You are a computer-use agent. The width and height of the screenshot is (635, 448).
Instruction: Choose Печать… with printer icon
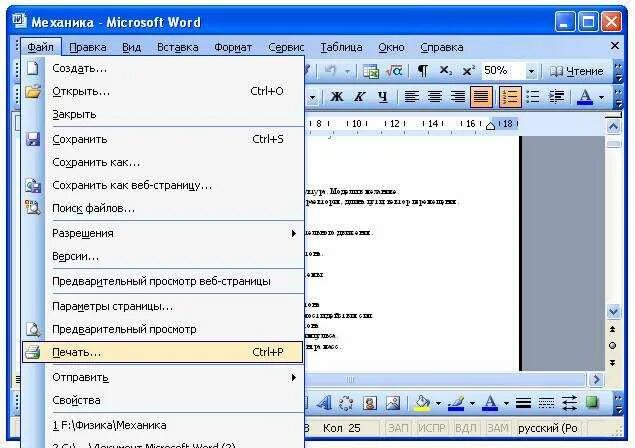click(x=163, y=352)
